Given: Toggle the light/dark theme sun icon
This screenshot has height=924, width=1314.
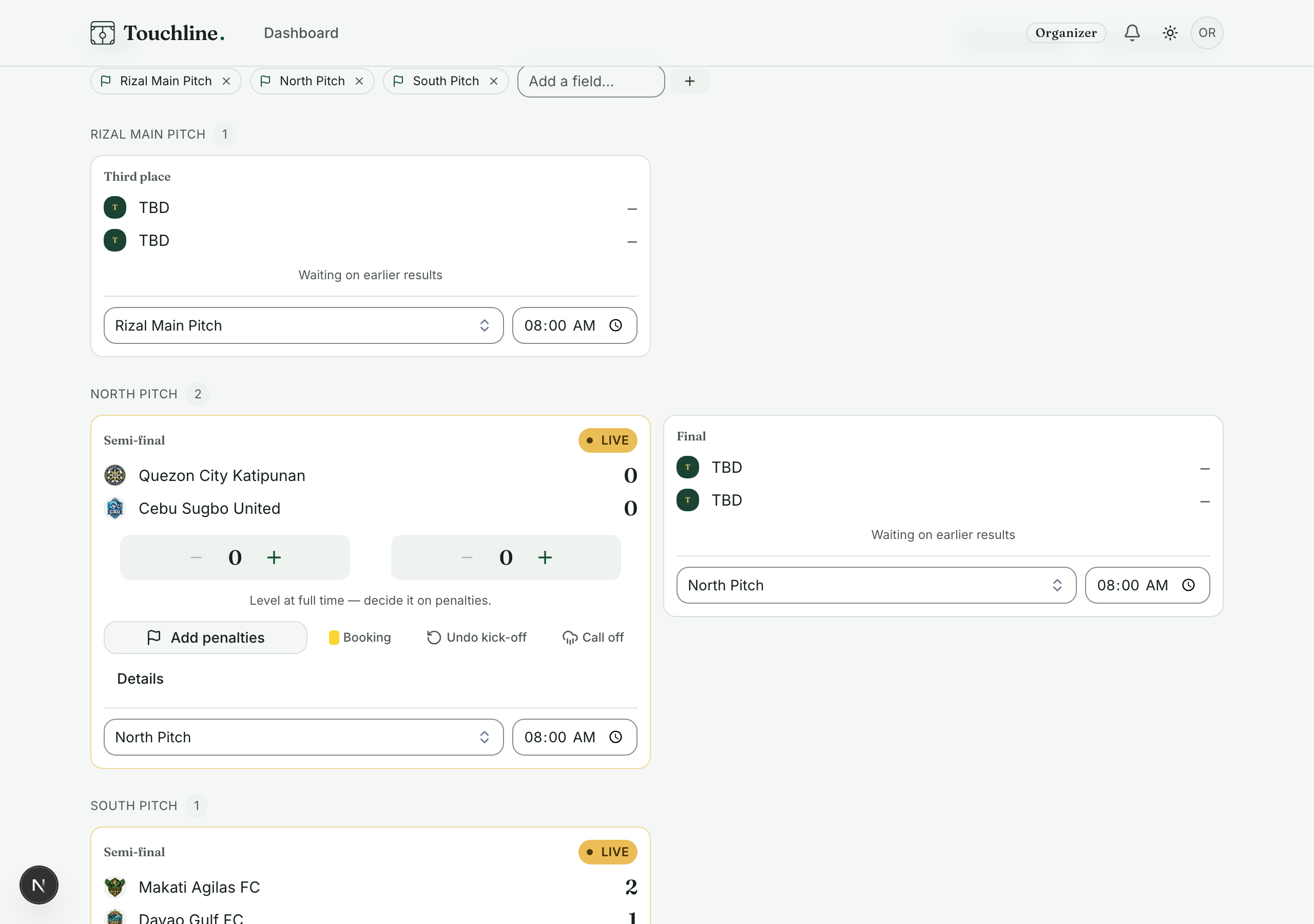Looking at the screenshot, I should point(1170,33).
